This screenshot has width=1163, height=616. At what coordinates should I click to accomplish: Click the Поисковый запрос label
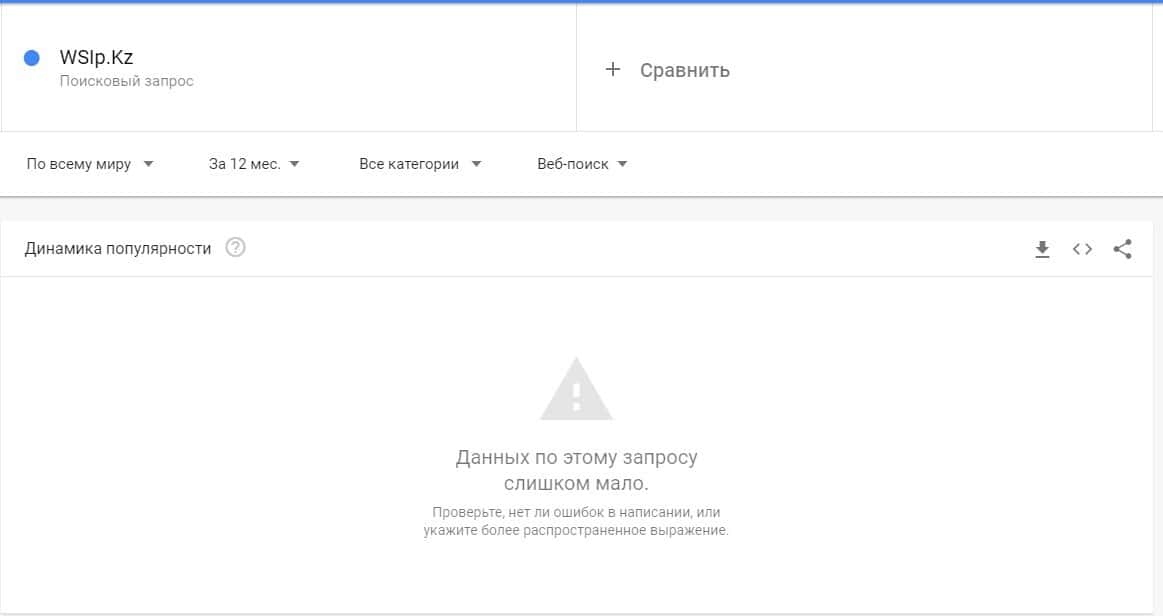[x=126, y=81]
